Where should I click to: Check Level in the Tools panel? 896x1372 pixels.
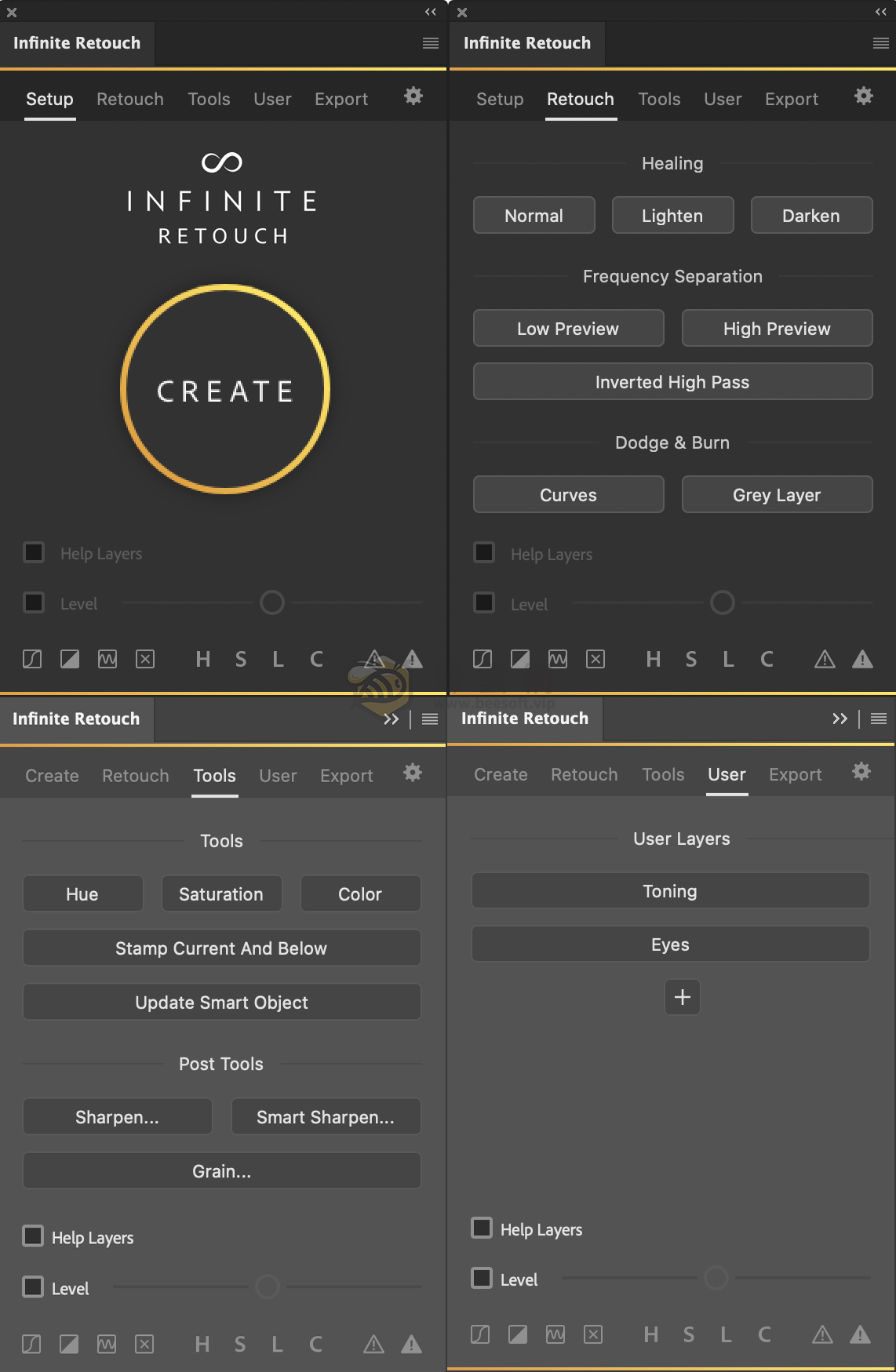pos(33,1287)
